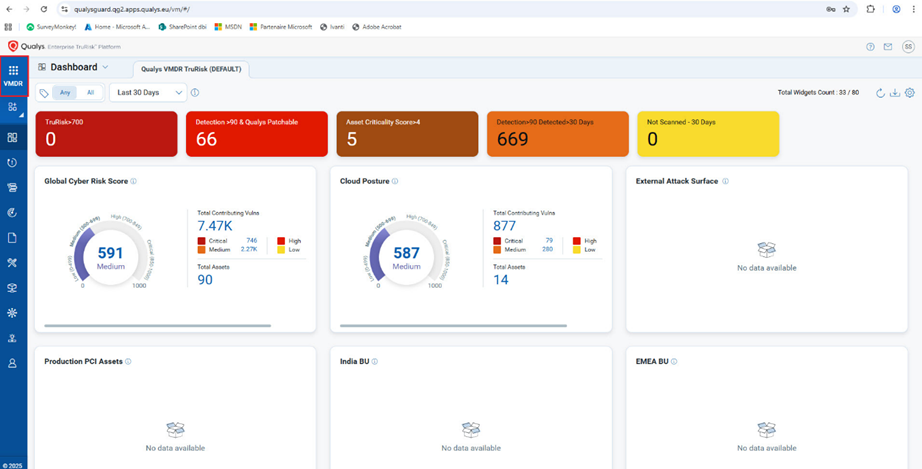Open the Chrome three-dot menu
The height and width of the screenshot is (469, 922).
pos(912,9)
